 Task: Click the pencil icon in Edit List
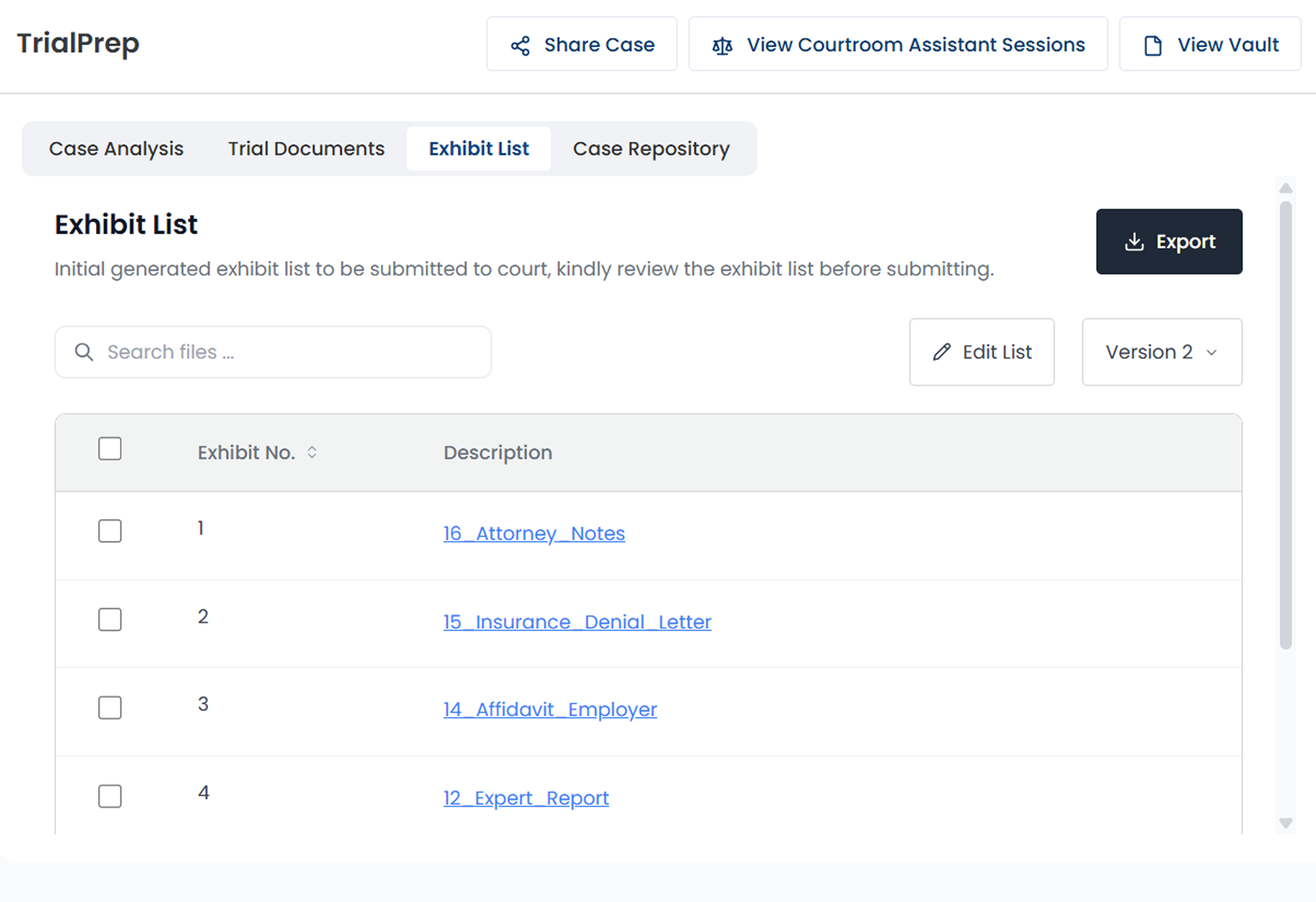coord(941,352)
